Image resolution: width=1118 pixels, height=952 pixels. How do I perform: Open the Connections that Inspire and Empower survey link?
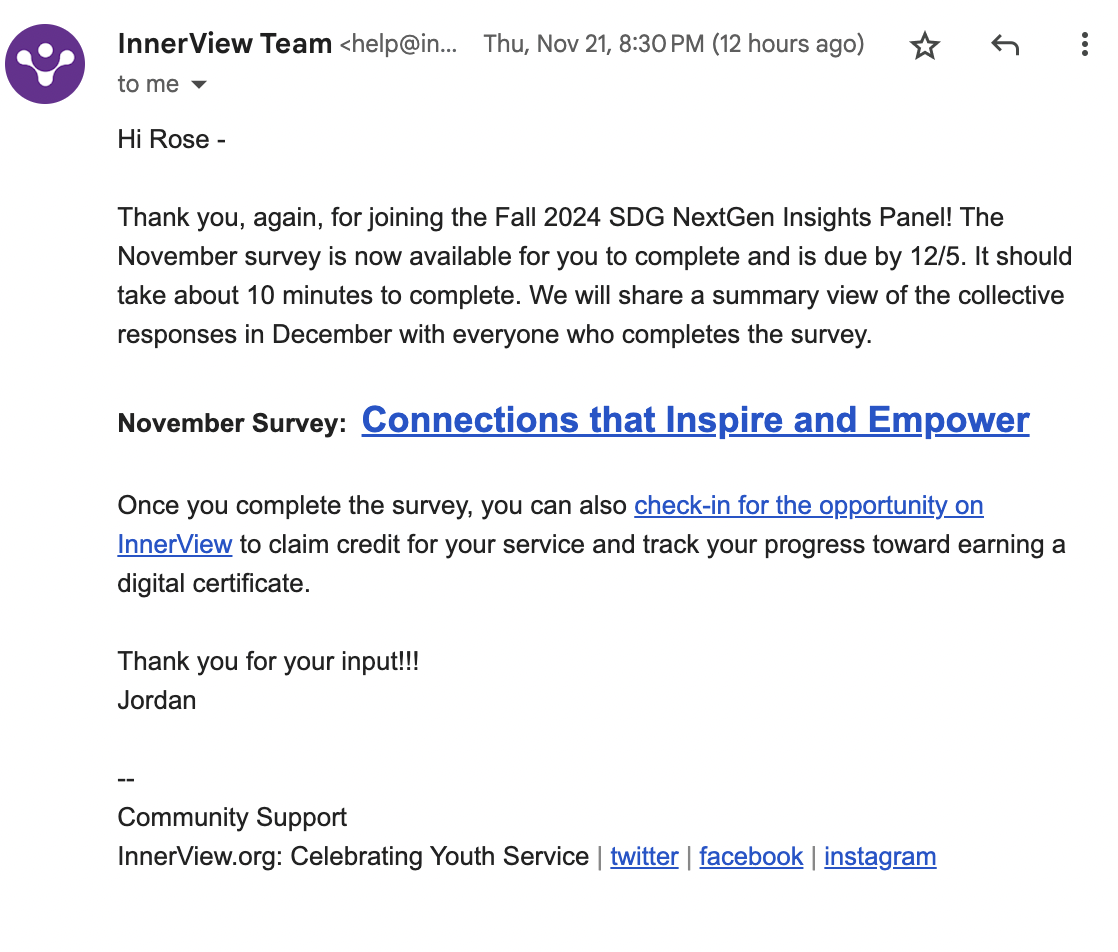pos(695,420)
